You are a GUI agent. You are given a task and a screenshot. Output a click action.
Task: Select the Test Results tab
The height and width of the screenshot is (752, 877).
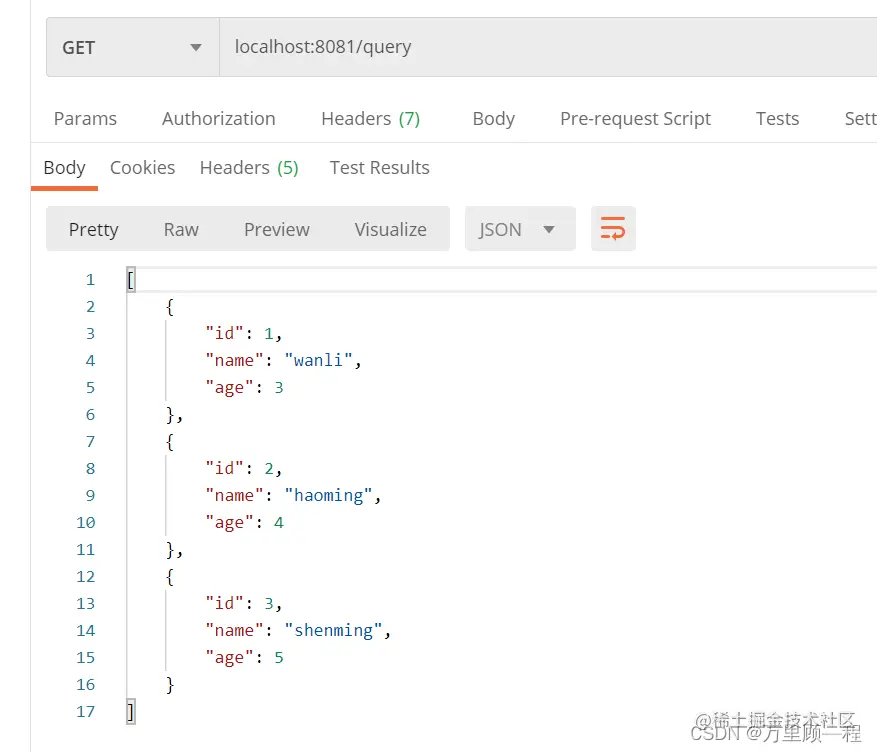379,168
